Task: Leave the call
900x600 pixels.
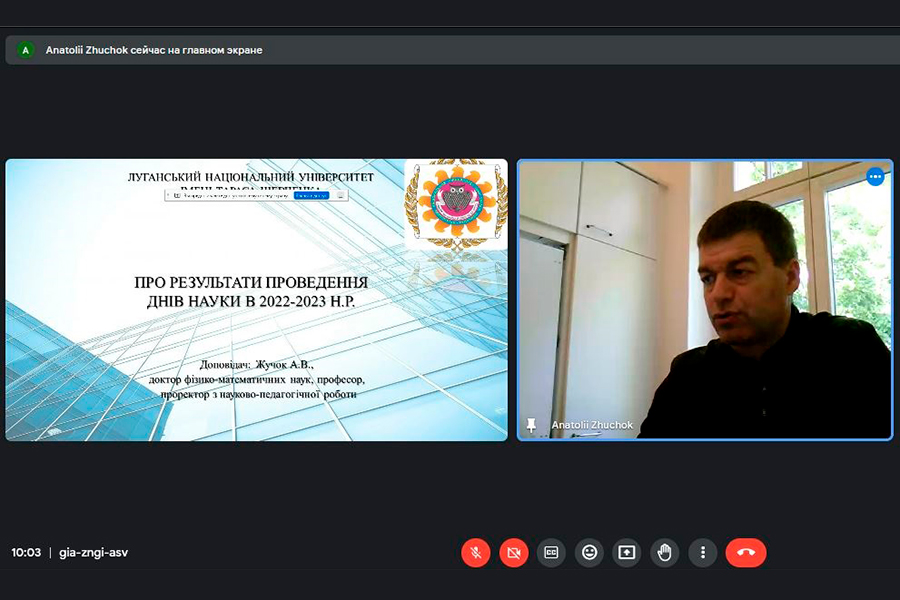Action: coord(746,553)
